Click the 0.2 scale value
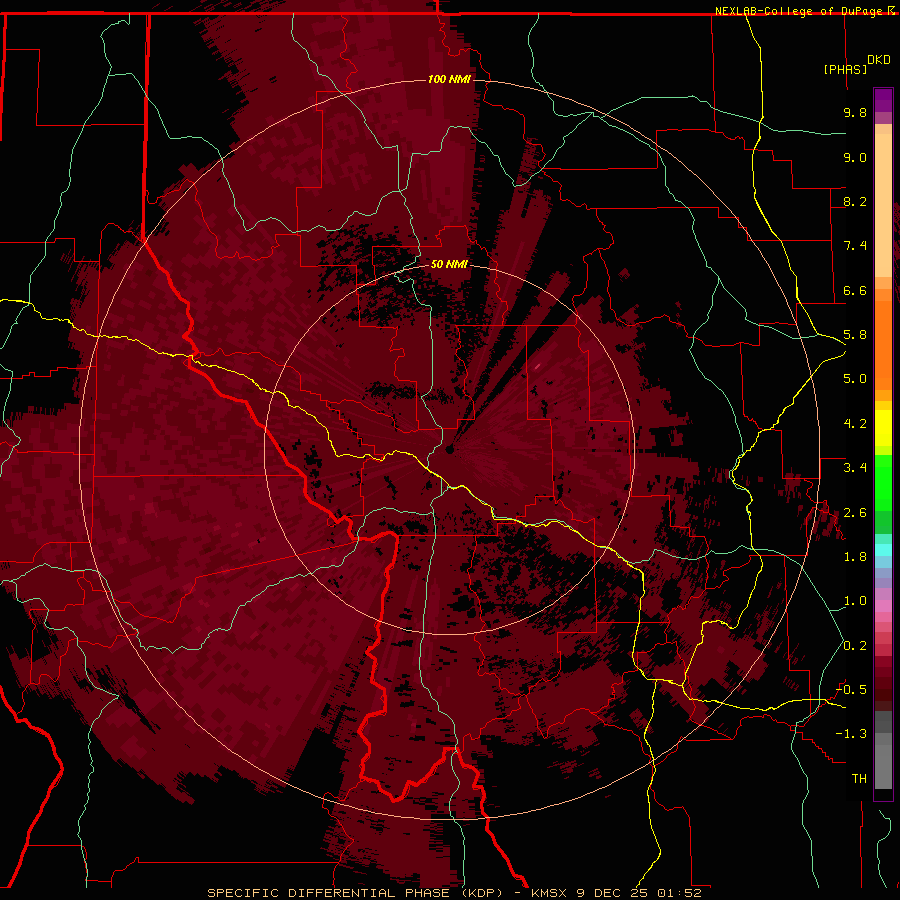 point(855,646)
